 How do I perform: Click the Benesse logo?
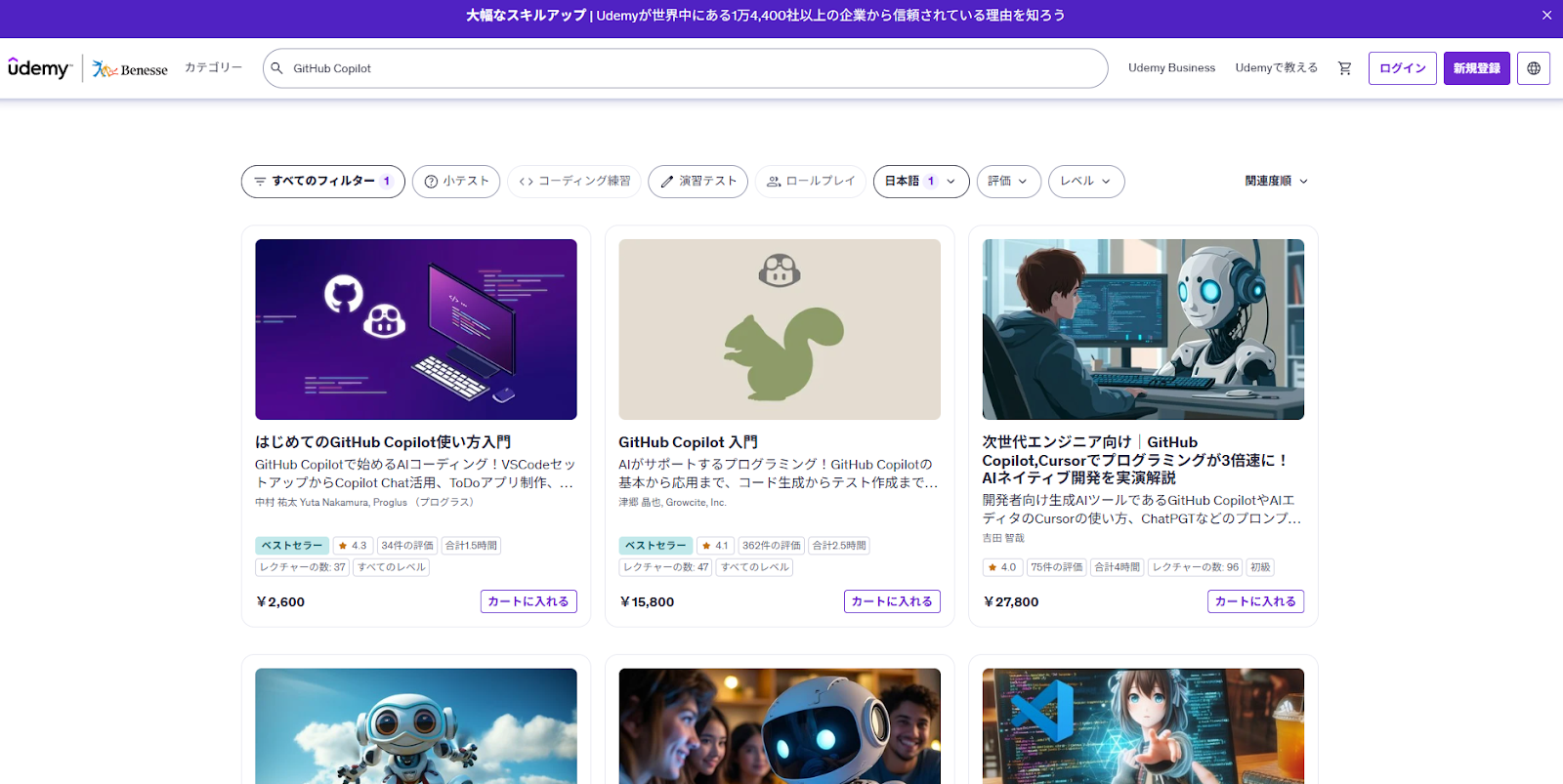click(x=130, y=69)
